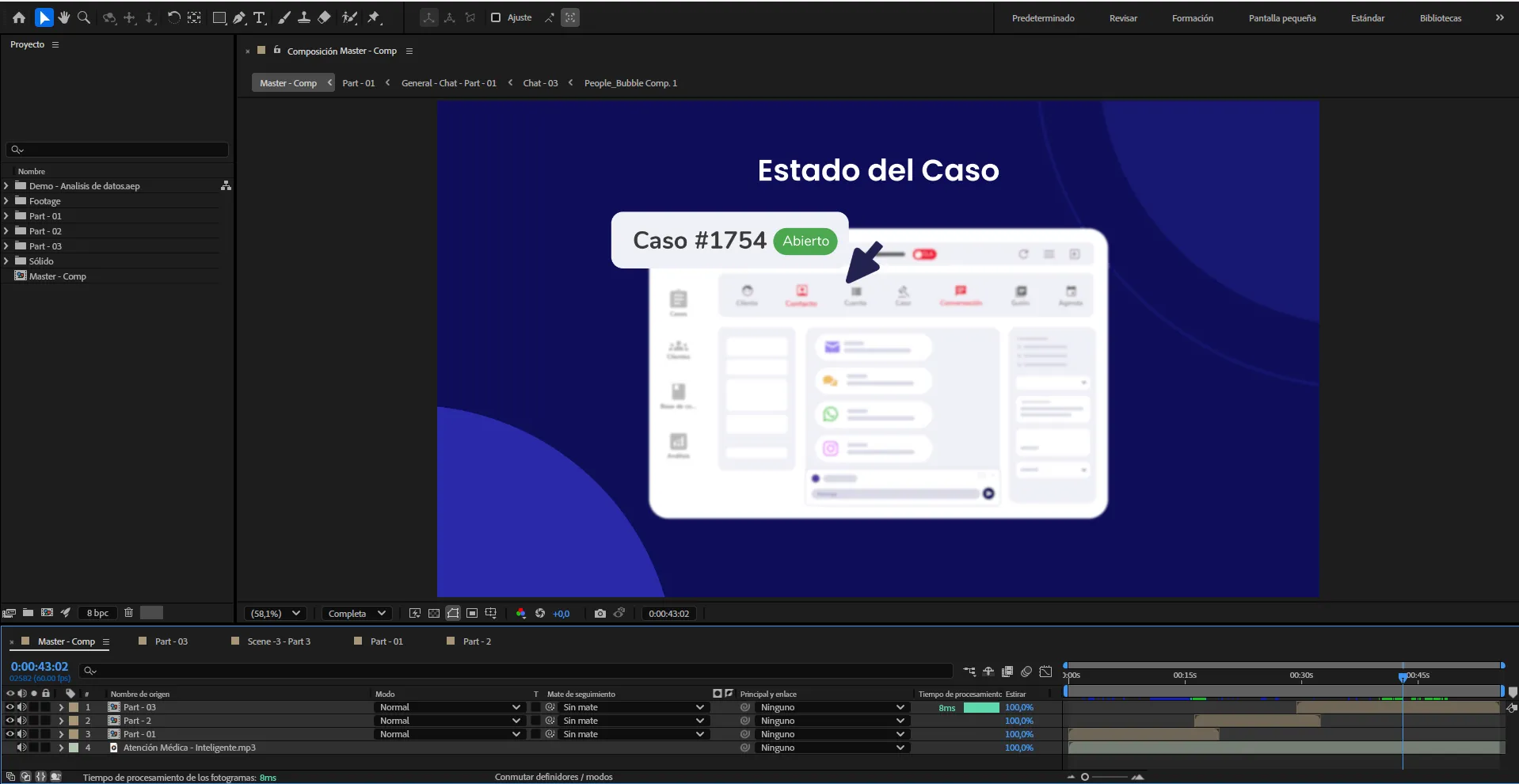1519x784 pixels.
Task: Click timeline zoom slider handle
Action: pos(1085,777)
